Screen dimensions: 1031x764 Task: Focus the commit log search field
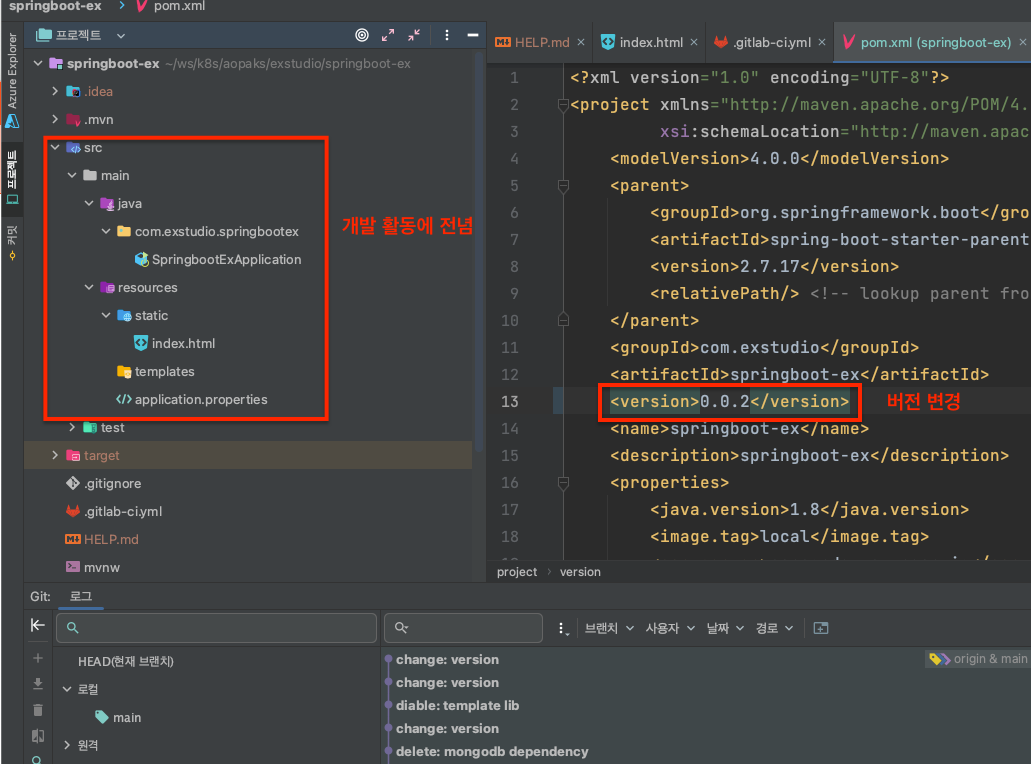[464, 628]
